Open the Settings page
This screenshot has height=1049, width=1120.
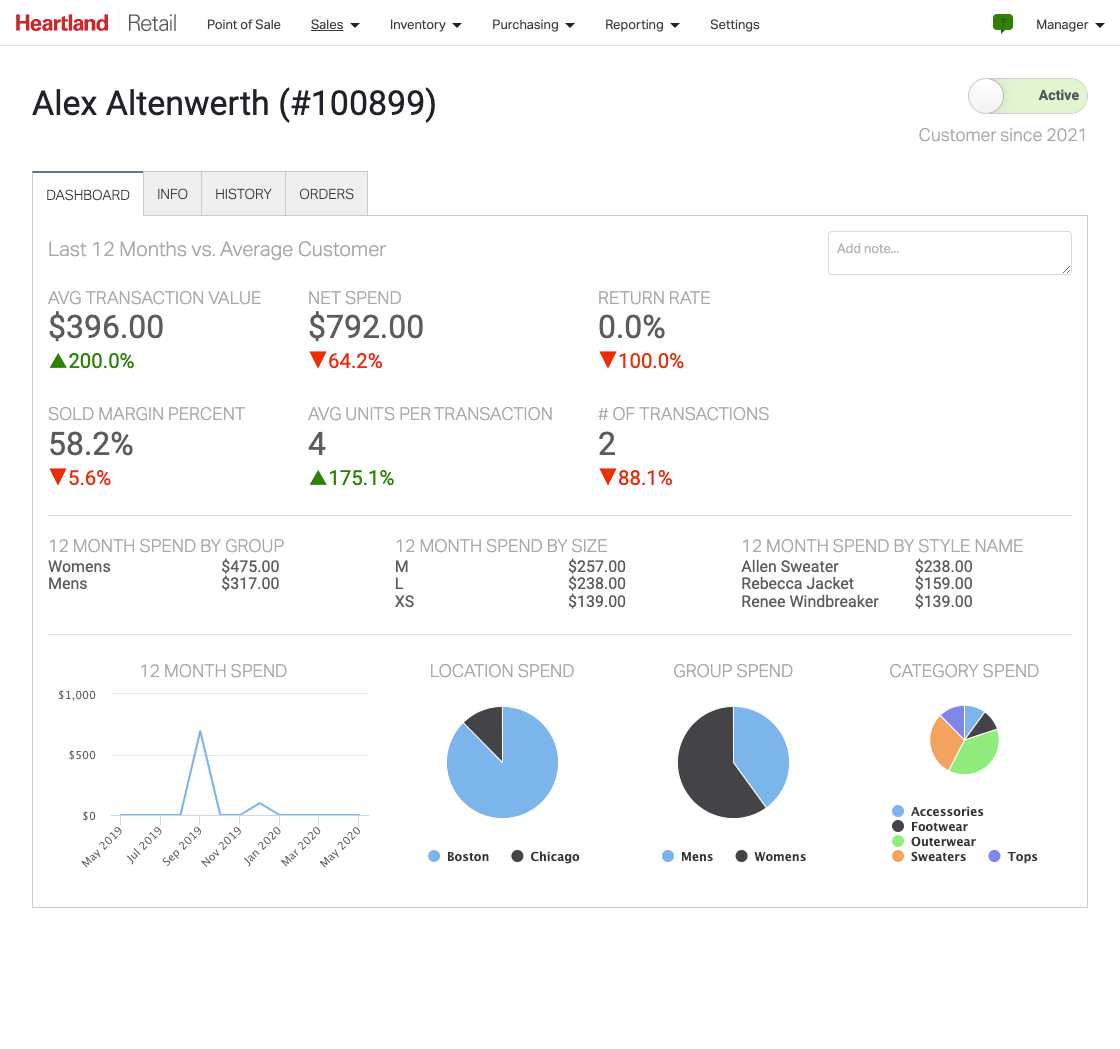tap(734, 25)
